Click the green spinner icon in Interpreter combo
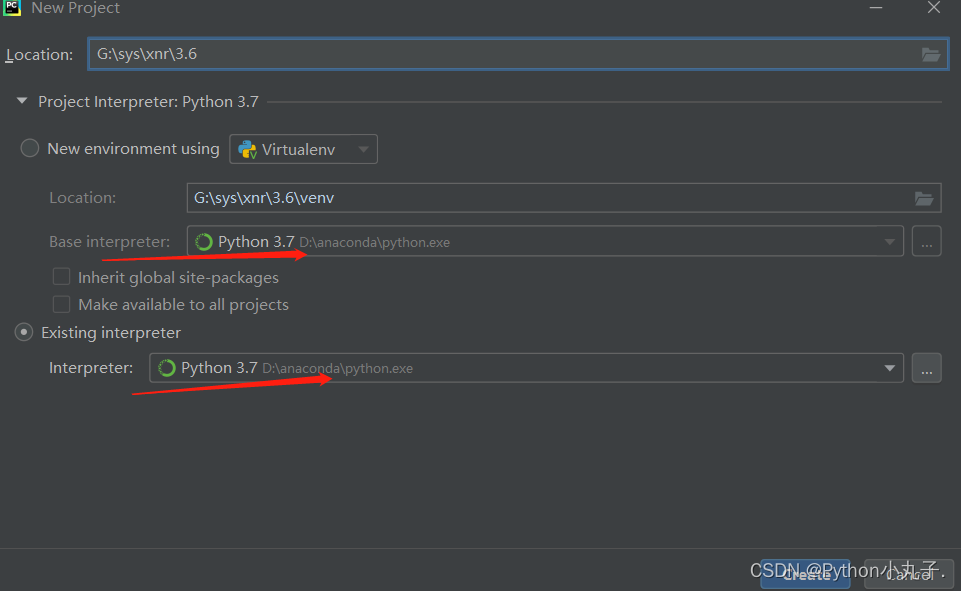Viewport: 961px width, 591px height. pyautogui.click(x=167, y=368)
